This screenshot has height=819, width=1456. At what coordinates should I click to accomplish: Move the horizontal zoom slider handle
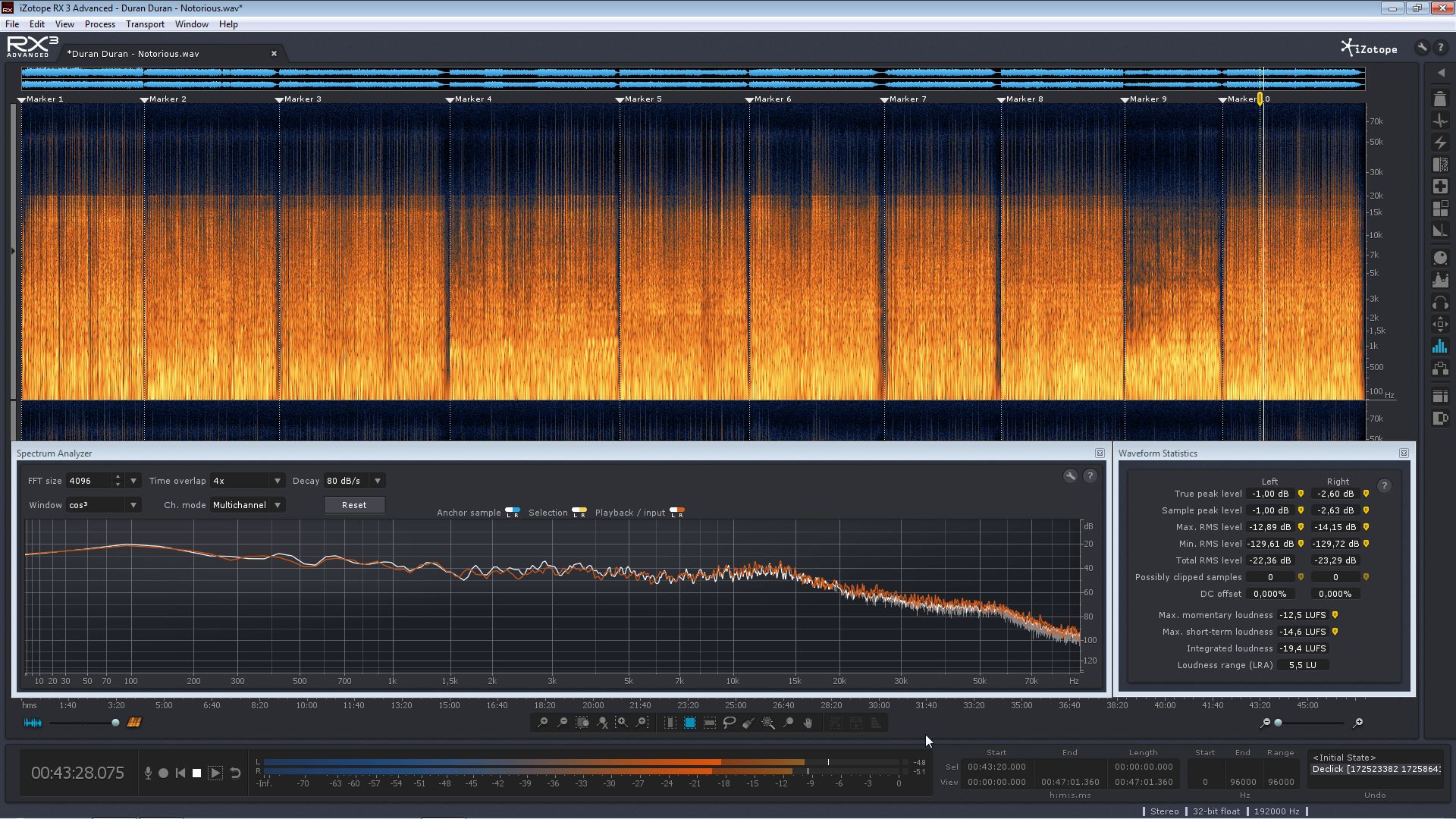[1278, 723]
